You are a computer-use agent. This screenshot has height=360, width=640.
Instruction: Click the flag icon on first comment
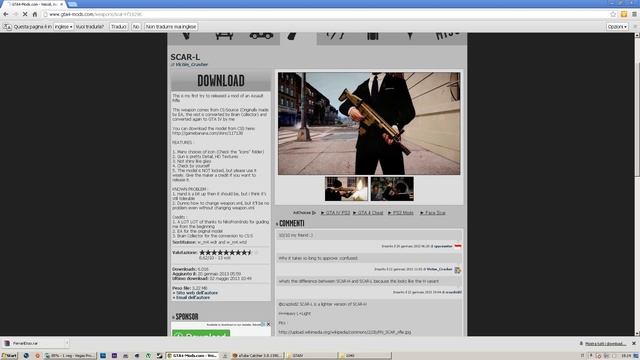tap(458, 246)
